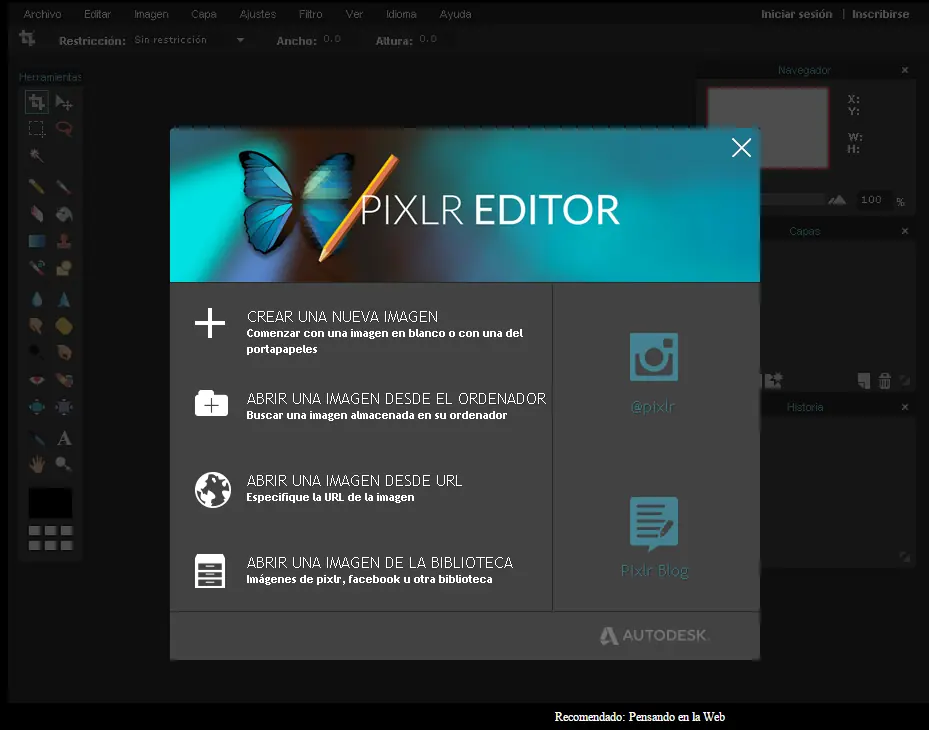
Task: Close the Historia panel
Action: coord(905,407)
